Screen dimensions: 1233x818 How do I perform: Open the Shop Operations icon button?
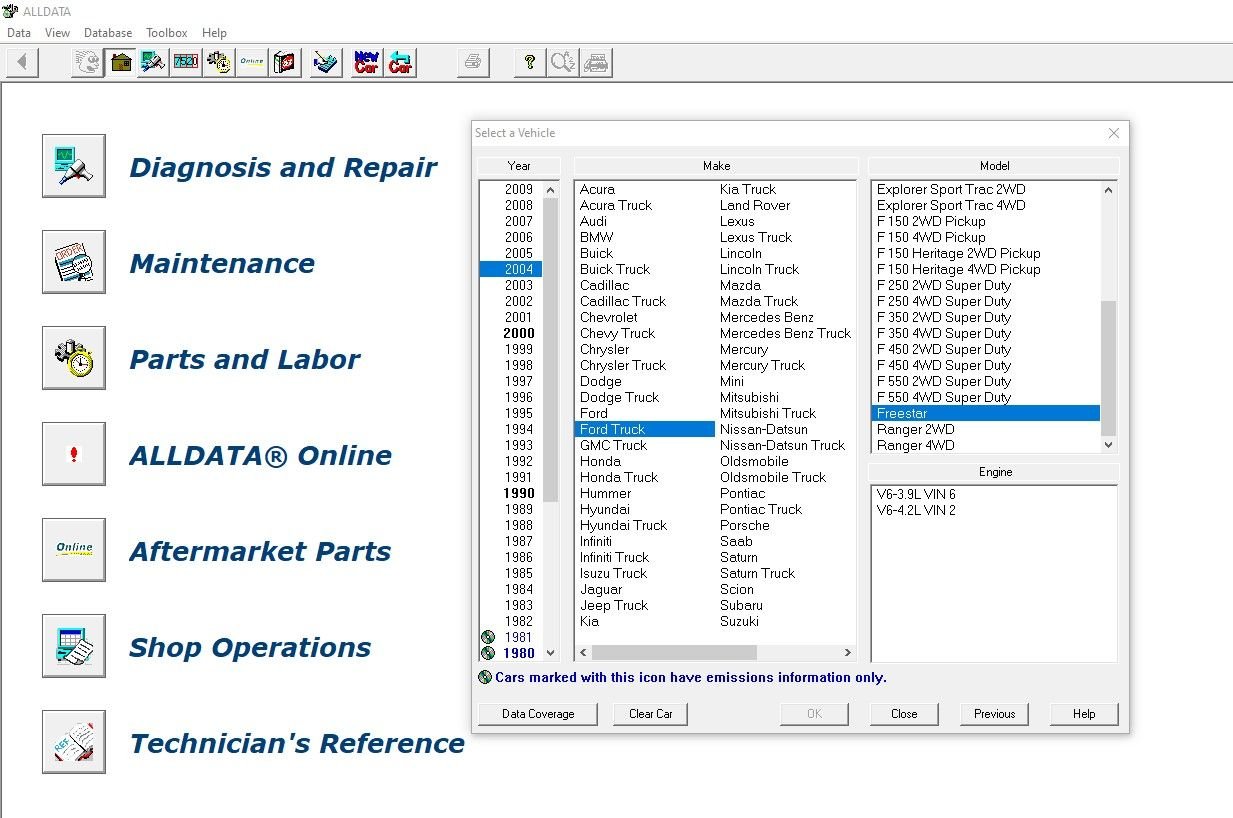point(74,646)
